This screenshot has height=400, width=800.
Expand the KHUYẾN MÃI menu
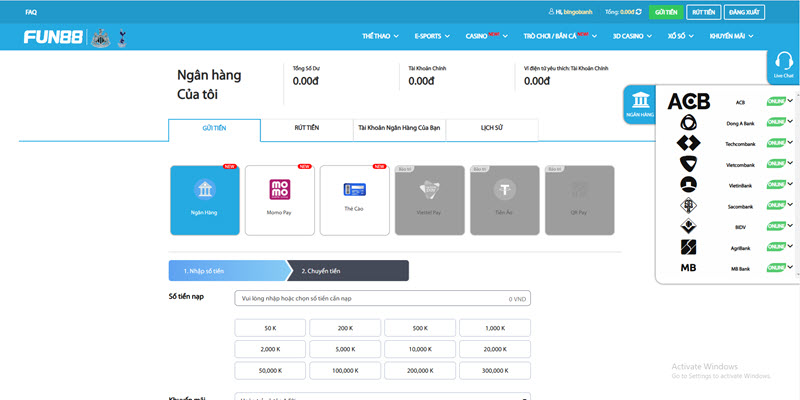point(731,36)
